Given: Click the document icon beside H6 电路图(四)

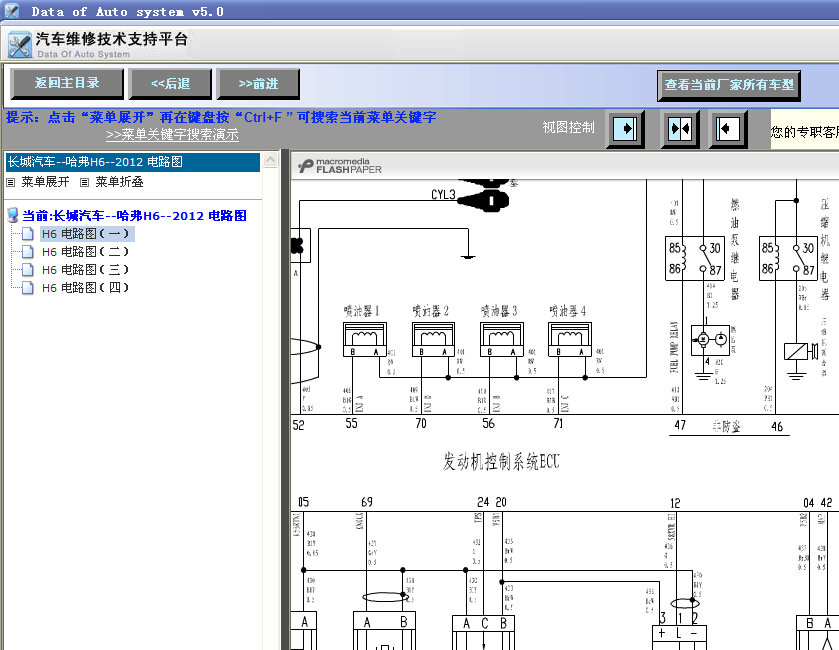Looking at the screenshot, I should (28, 288).
